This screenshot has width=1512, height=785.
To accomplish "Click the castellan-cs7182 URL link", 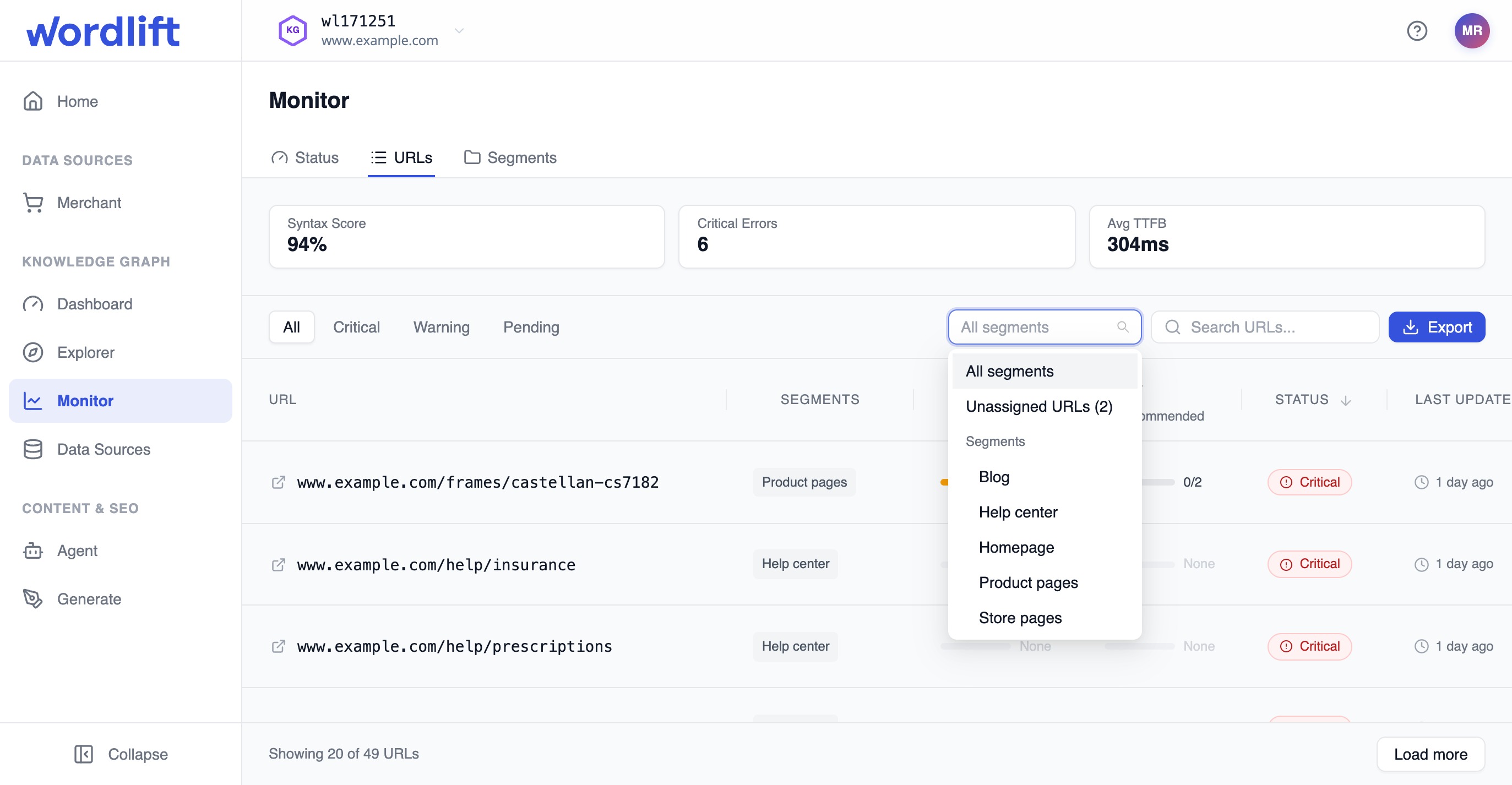I will 477,482.
